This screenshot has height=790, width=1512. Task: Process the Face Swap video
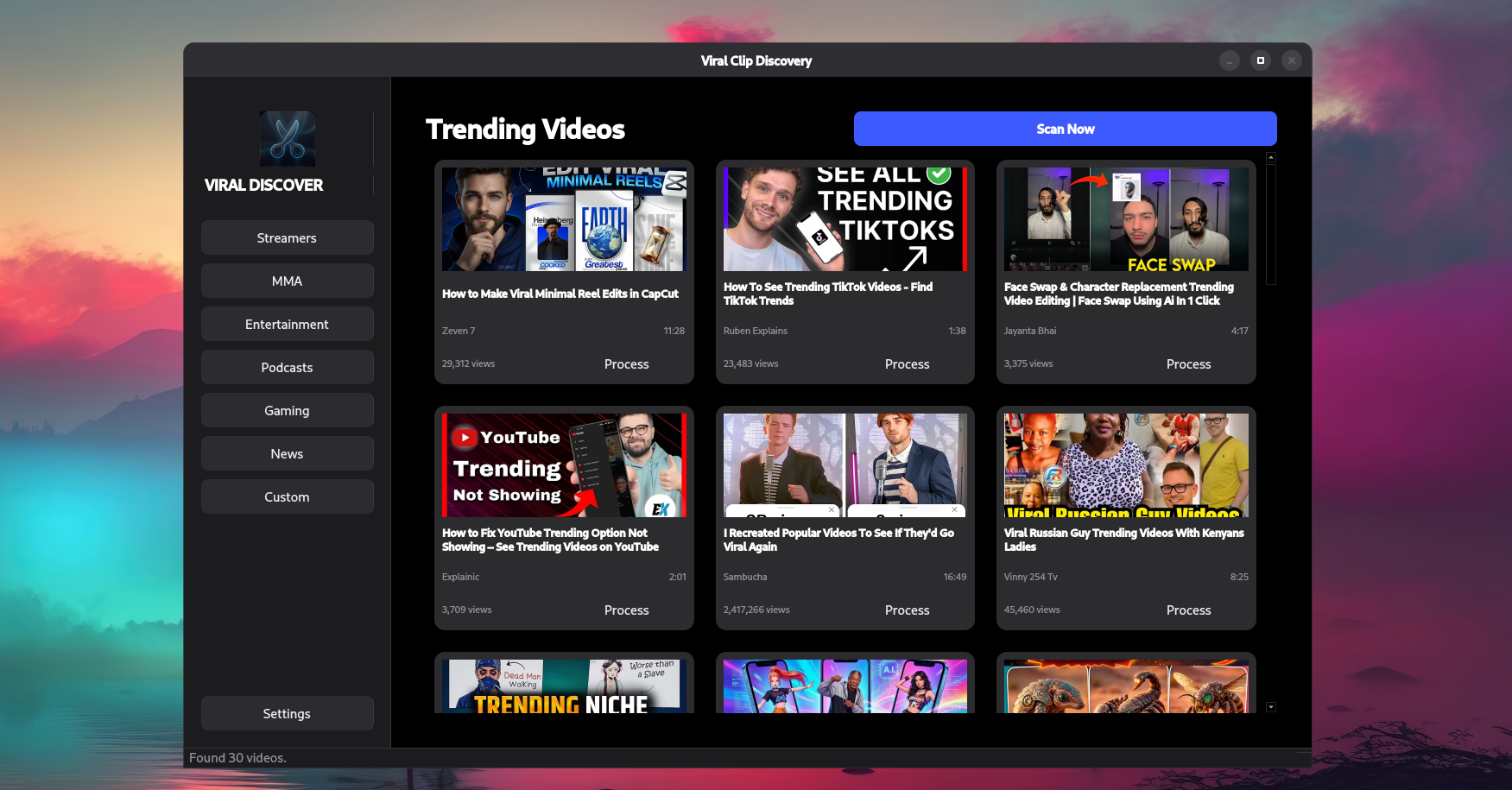tap(1188, 364)
